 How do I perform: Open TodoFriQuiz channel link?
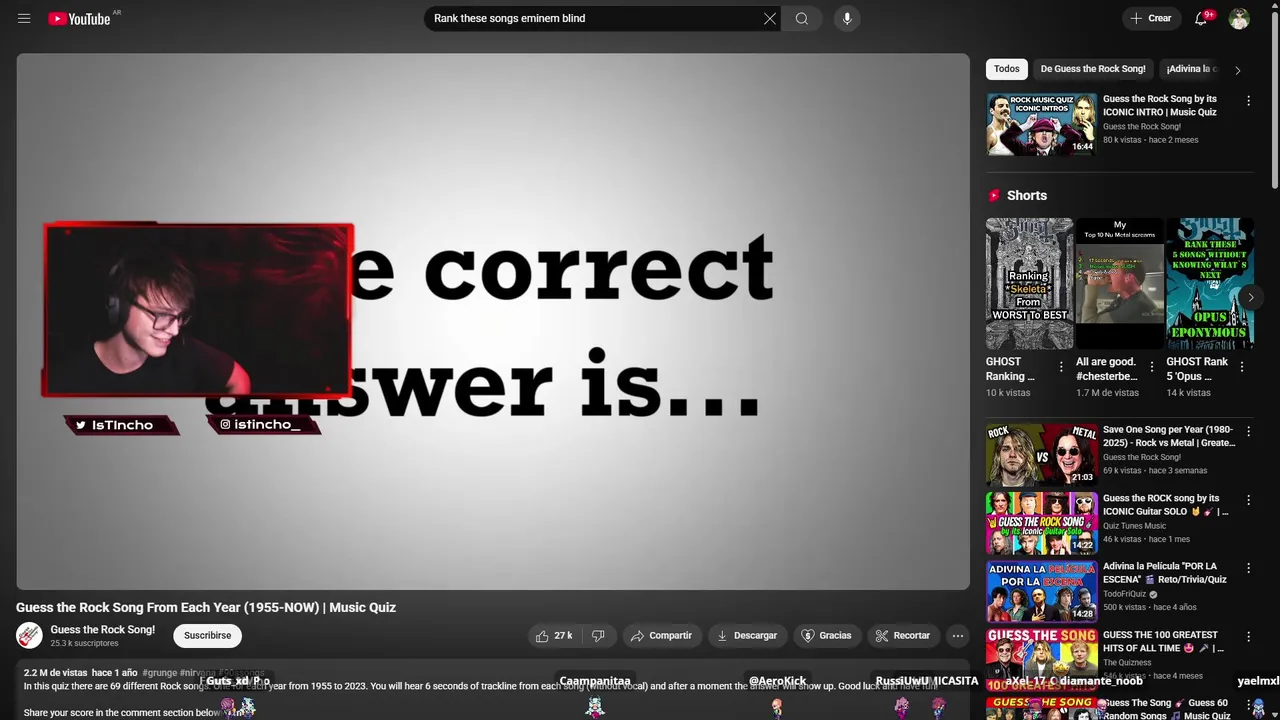[x=1124, y=594]
